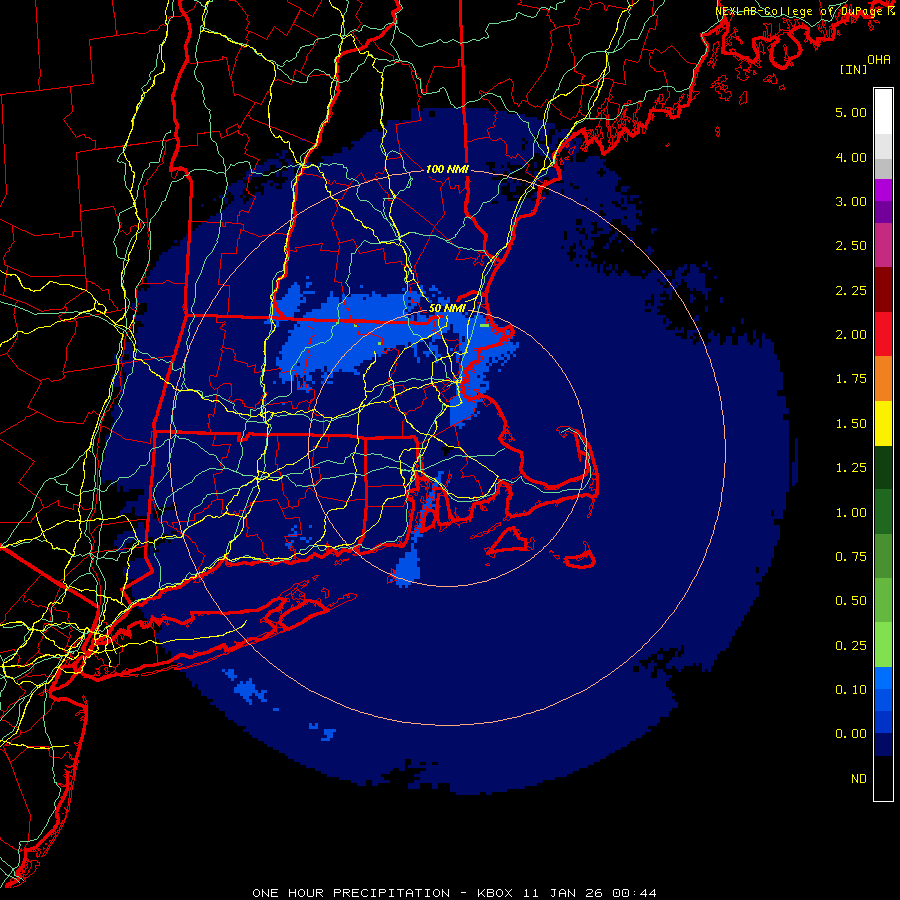This screenshot has height=900, width=900.
Task: Click the '4.00' scale label
Action: pos(851,157)
